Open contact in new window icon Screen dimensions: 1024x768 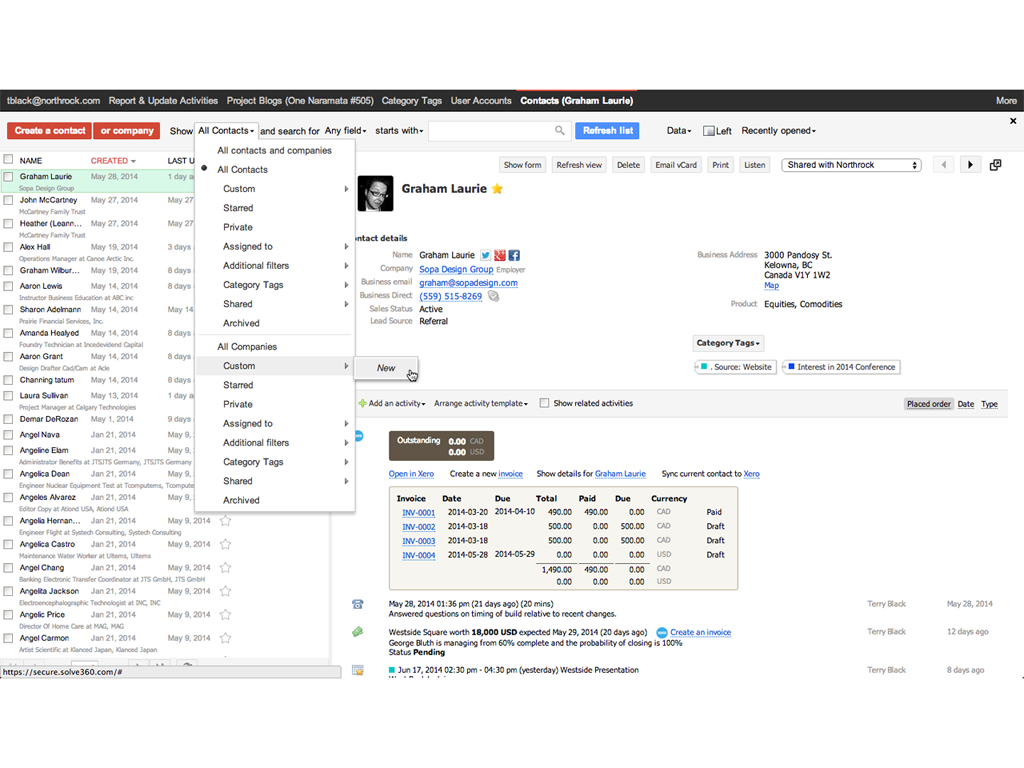pos(996,165)
